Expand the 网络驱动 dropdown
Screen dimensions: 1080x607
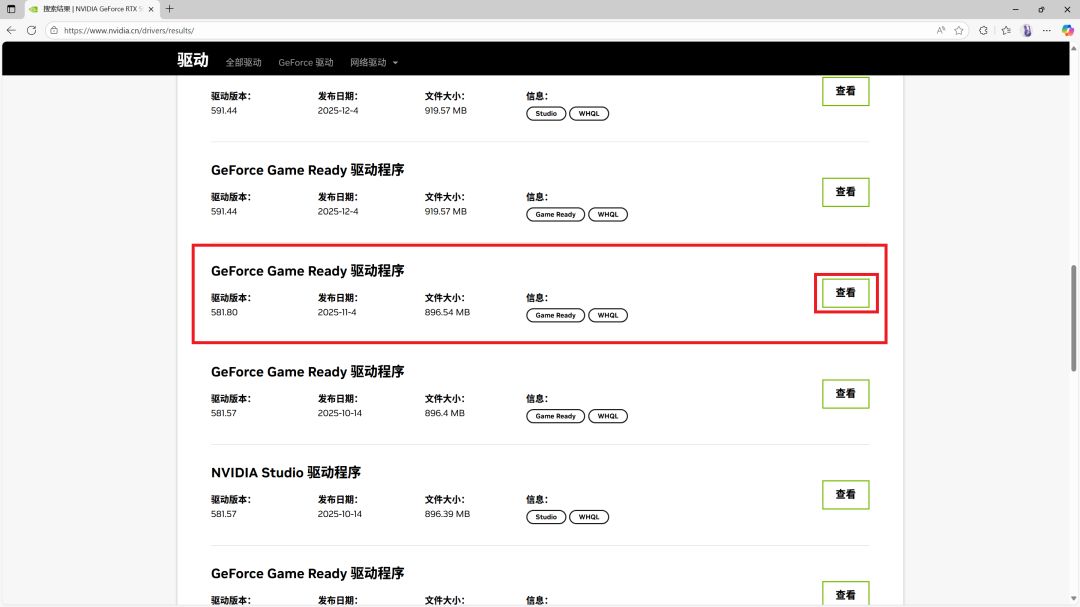(374, 63)
